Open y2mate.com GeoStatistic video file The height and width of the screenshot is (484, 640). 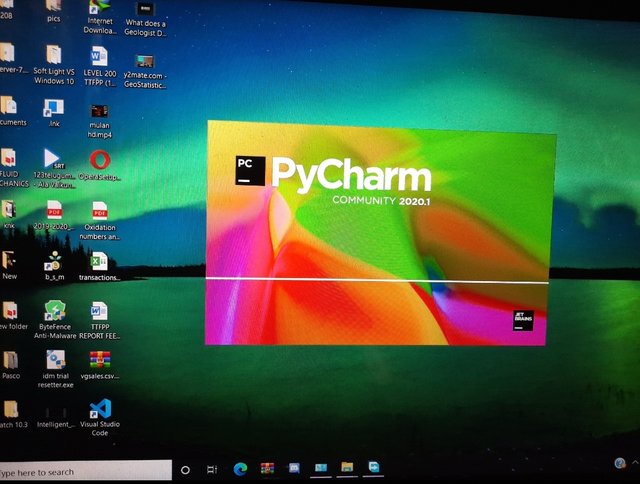point(145,71)
